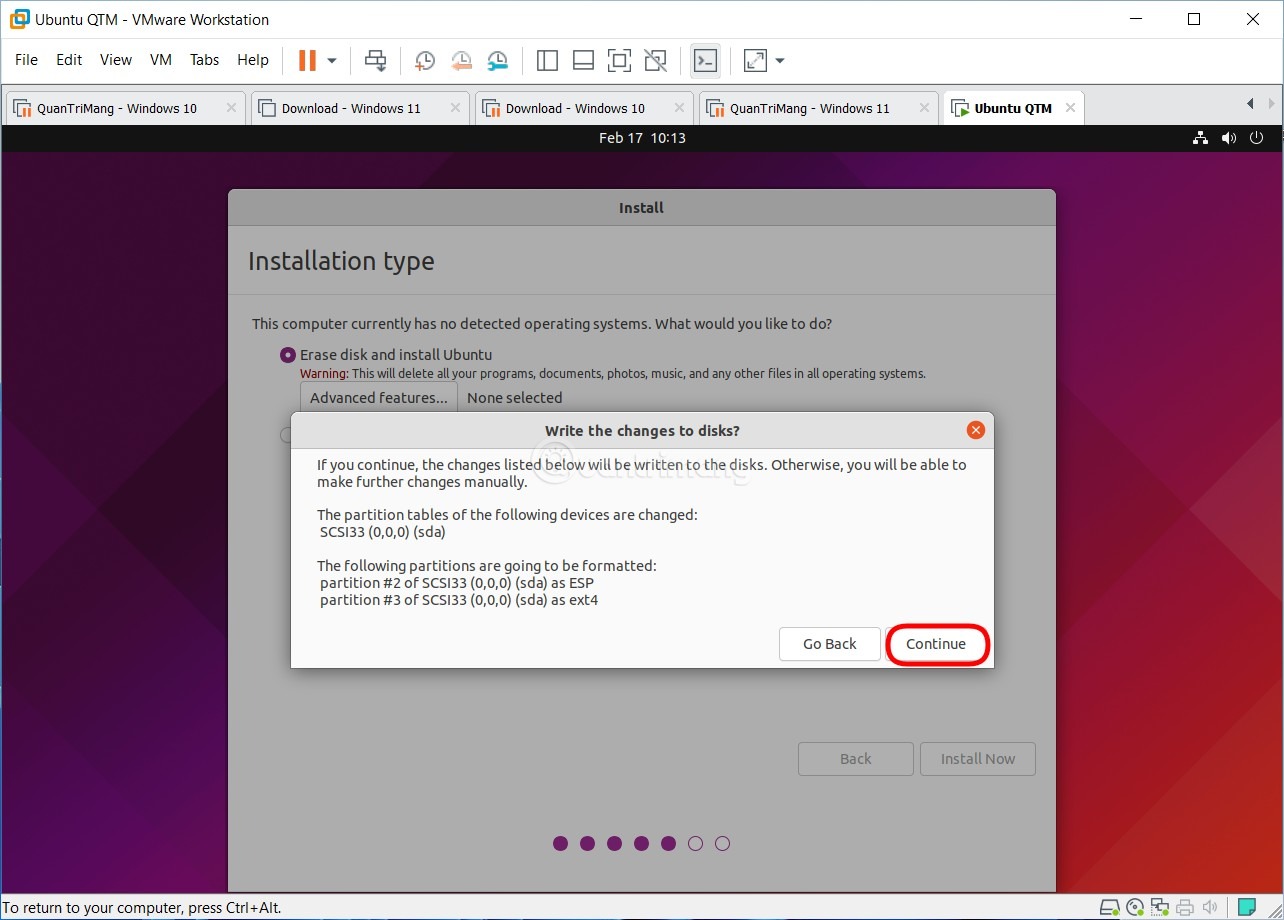Click the message log note icon

click(x=1247, y=908)
